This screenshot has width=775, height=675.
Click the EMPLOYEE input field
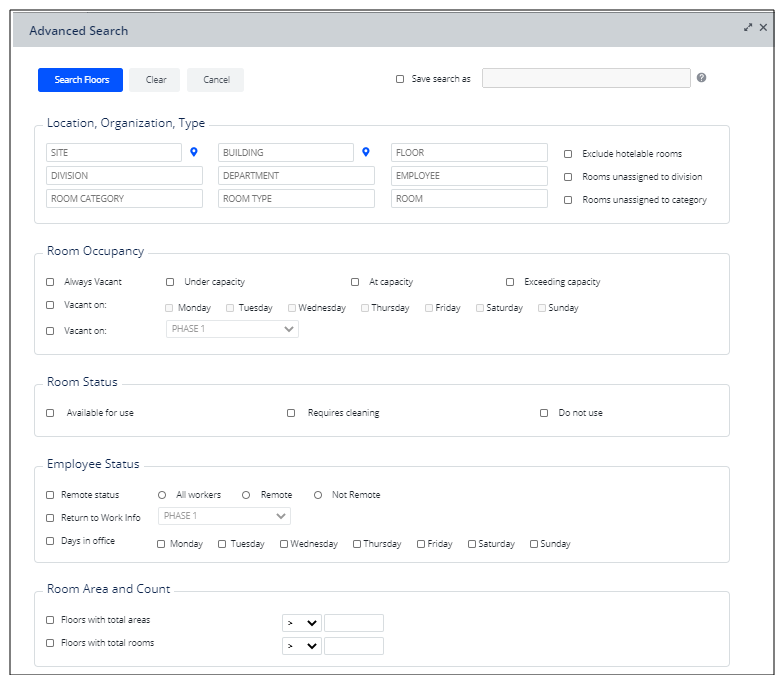[469, 175]
